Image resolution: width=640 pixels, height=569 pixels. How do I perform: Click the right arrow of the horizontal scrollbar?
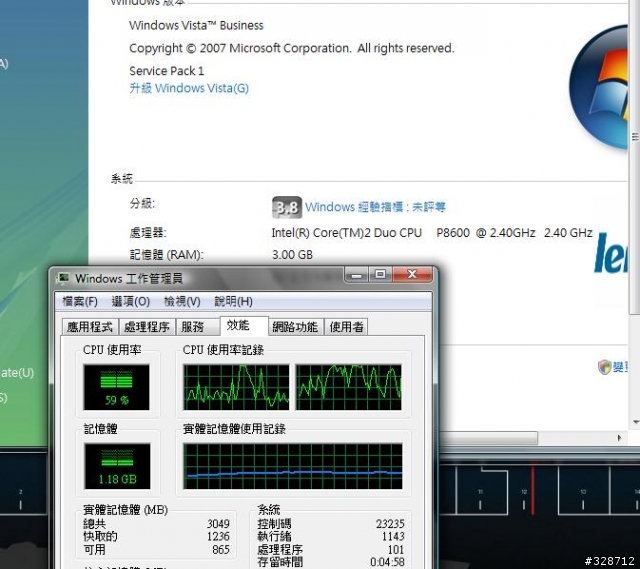coord(619,438)
